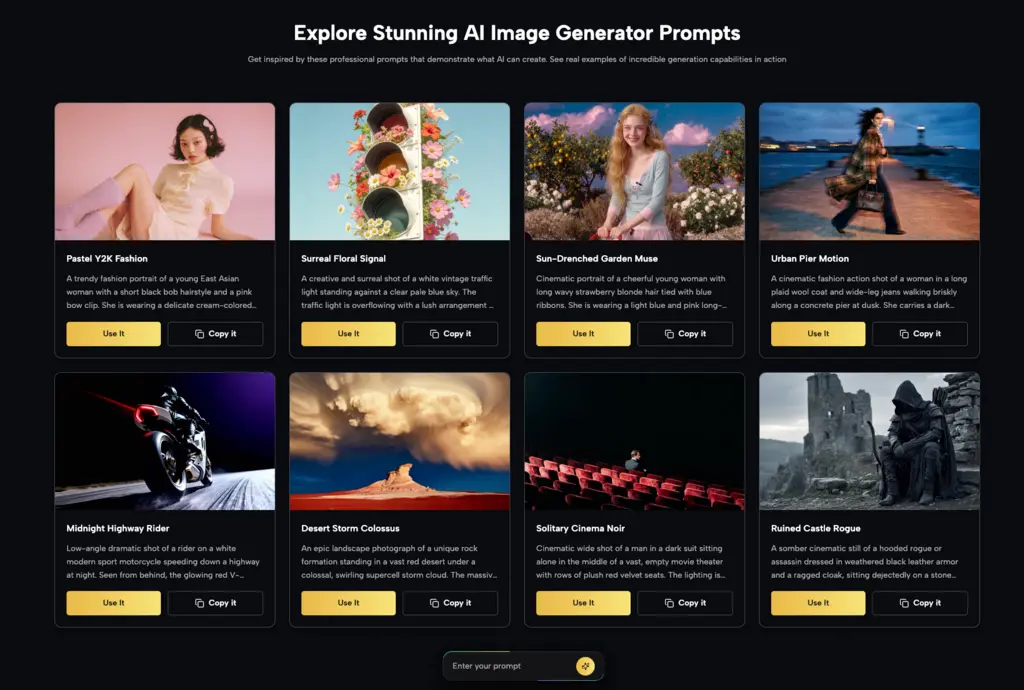Viewport: 1024px width, 690px height.
Task: Click the sparkle generate icon in prompt bar
Action: (585, 666)
